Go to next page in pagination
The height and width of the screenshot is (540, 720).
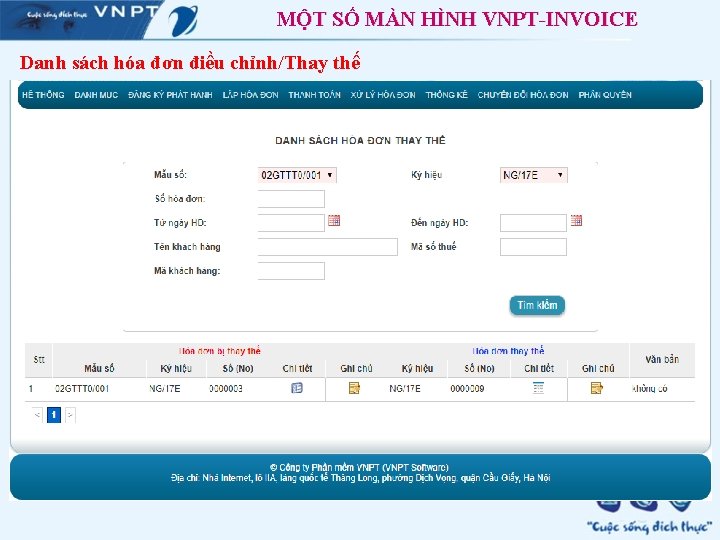coord(70,415)
